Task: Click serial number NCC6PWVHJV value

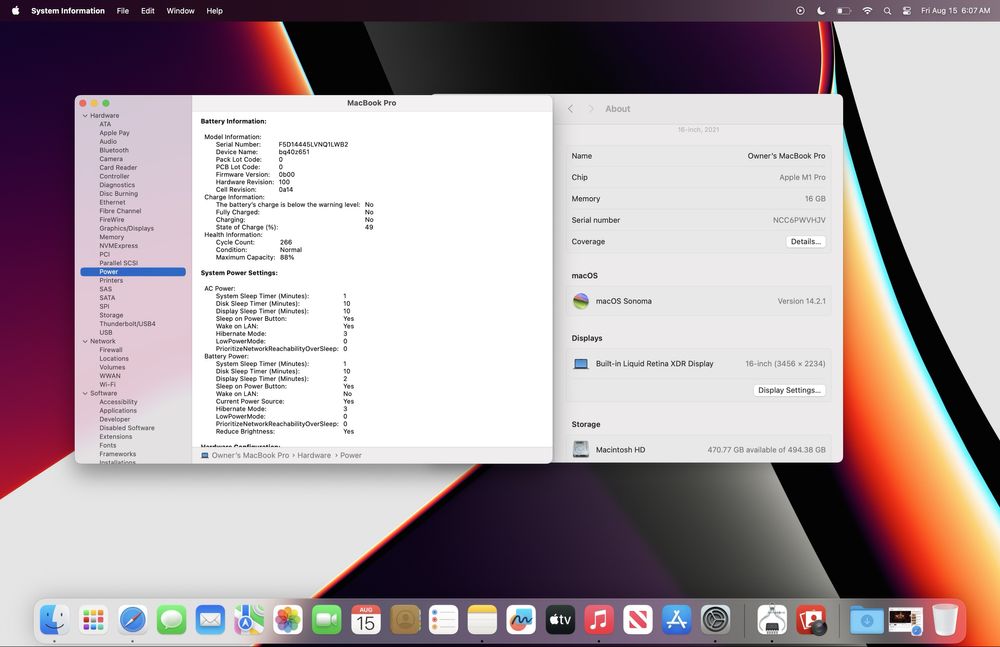Action: click(x=799, y=220)
